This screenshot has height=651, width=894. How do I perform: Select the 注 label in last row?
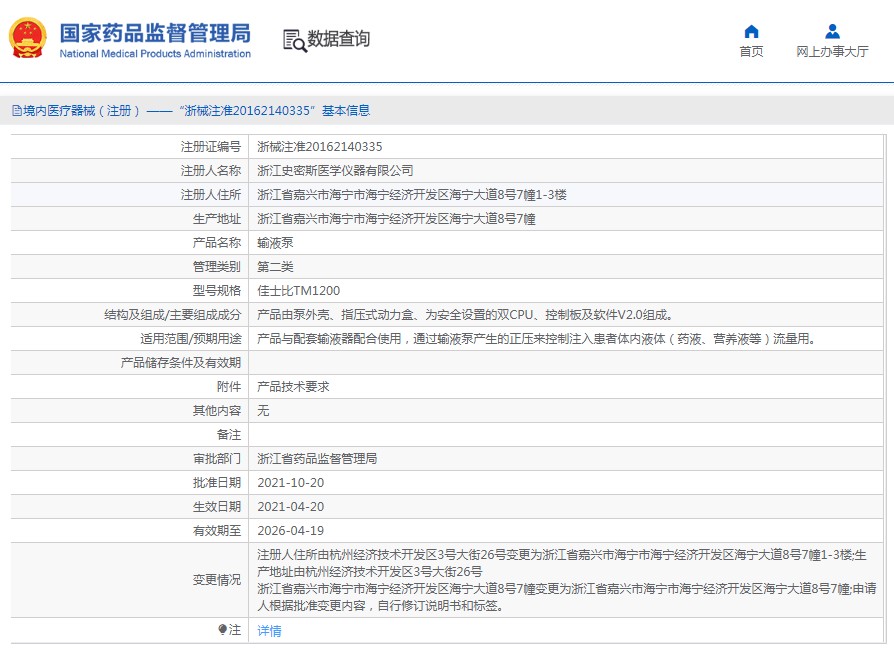coord(235,629)
